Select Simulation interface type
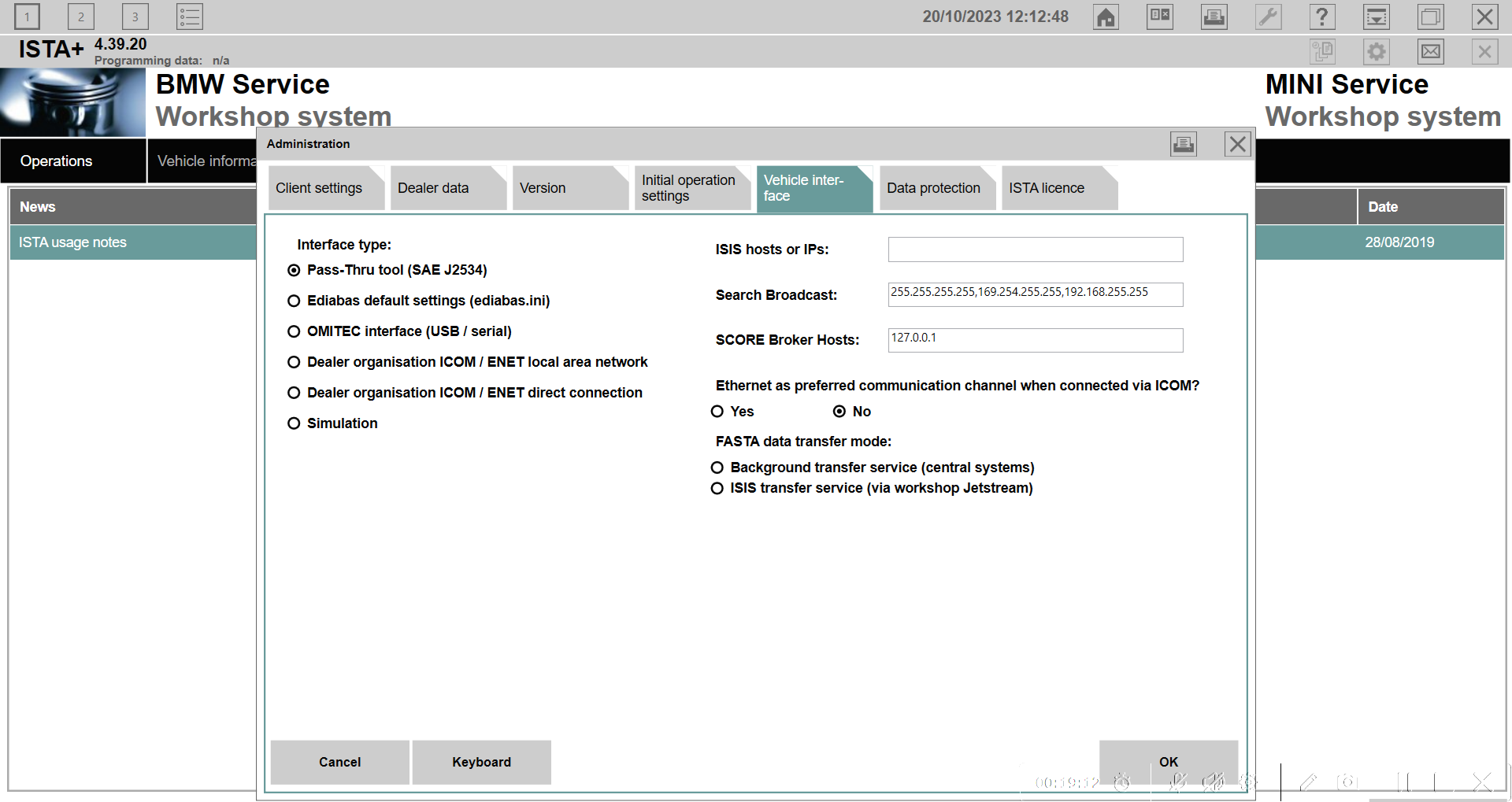This screenshot has width=1512, height=802. click(x=294, y=423)
